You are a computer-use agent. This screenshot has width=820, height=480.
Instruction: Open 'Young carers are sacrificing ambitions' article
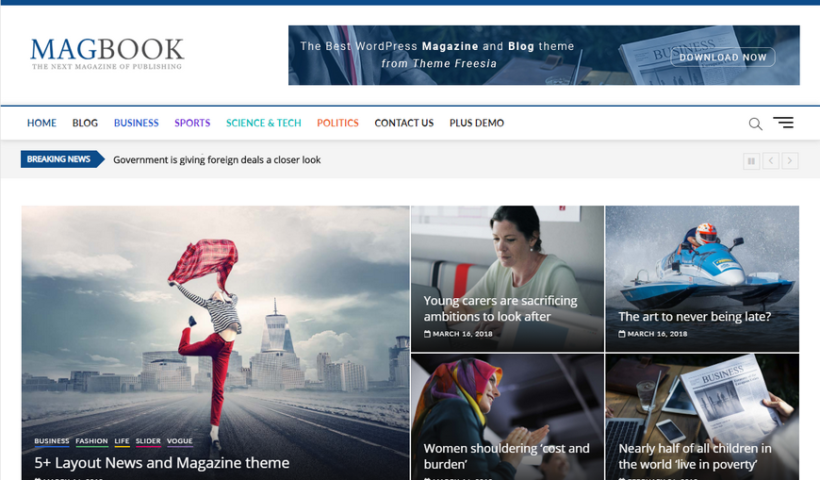click(500, 308)
